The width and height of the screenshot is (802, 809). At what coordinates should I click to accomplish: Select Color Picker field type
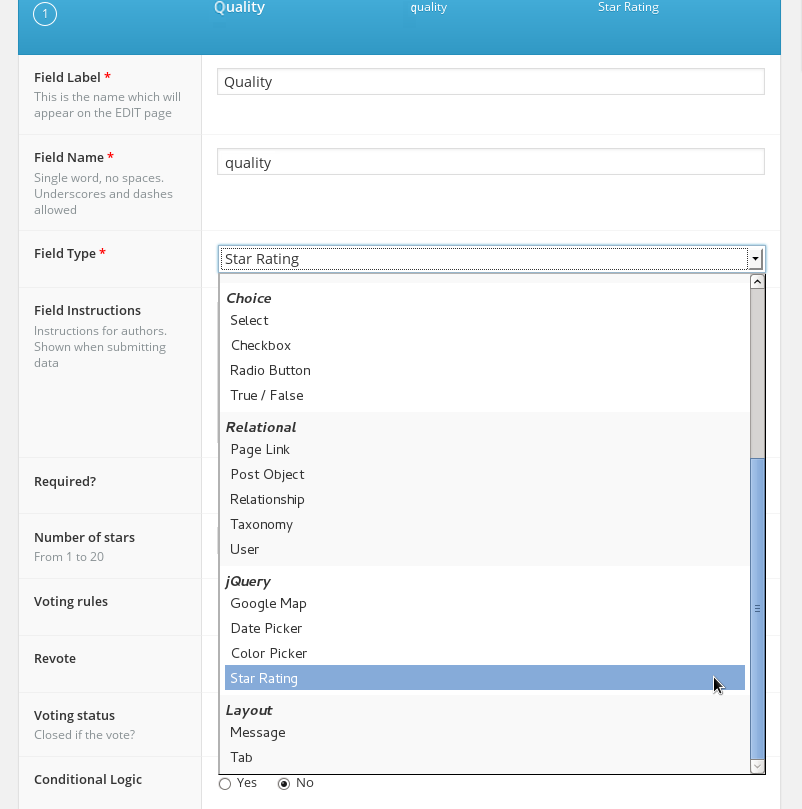click(268, 654)
